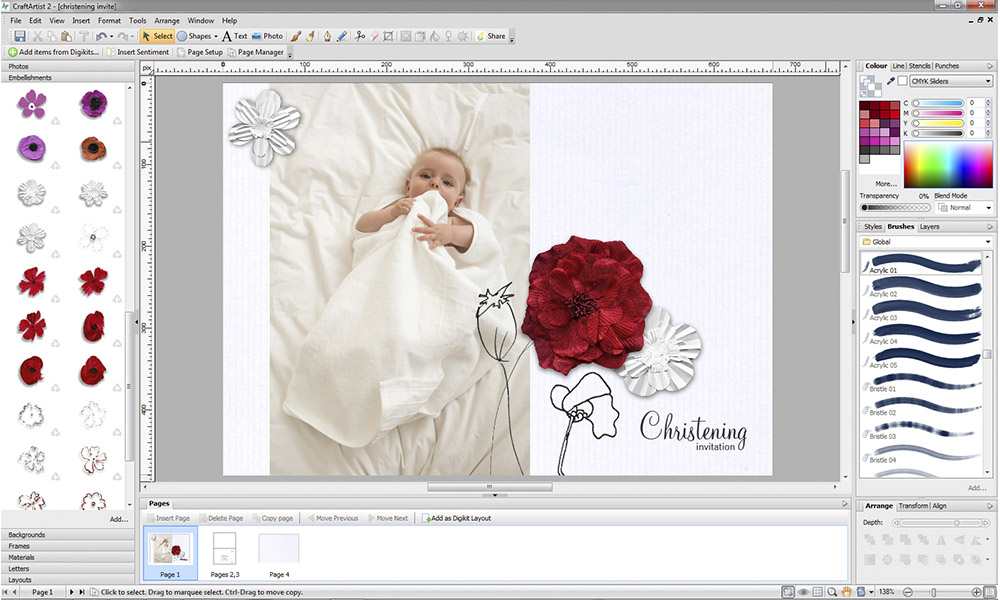Select the paintbrush tool in the toolbar

[297, 36]
